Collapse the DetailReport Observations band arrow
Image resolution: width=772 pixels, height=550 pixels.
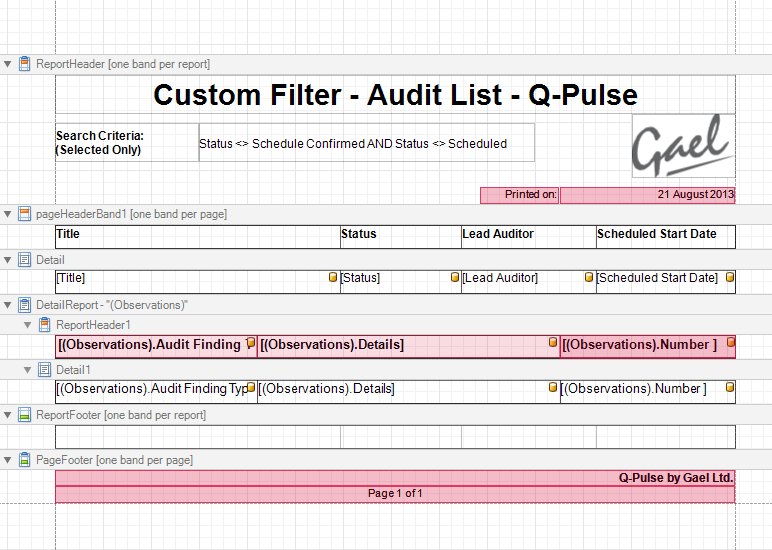click(x=7, y=305)
